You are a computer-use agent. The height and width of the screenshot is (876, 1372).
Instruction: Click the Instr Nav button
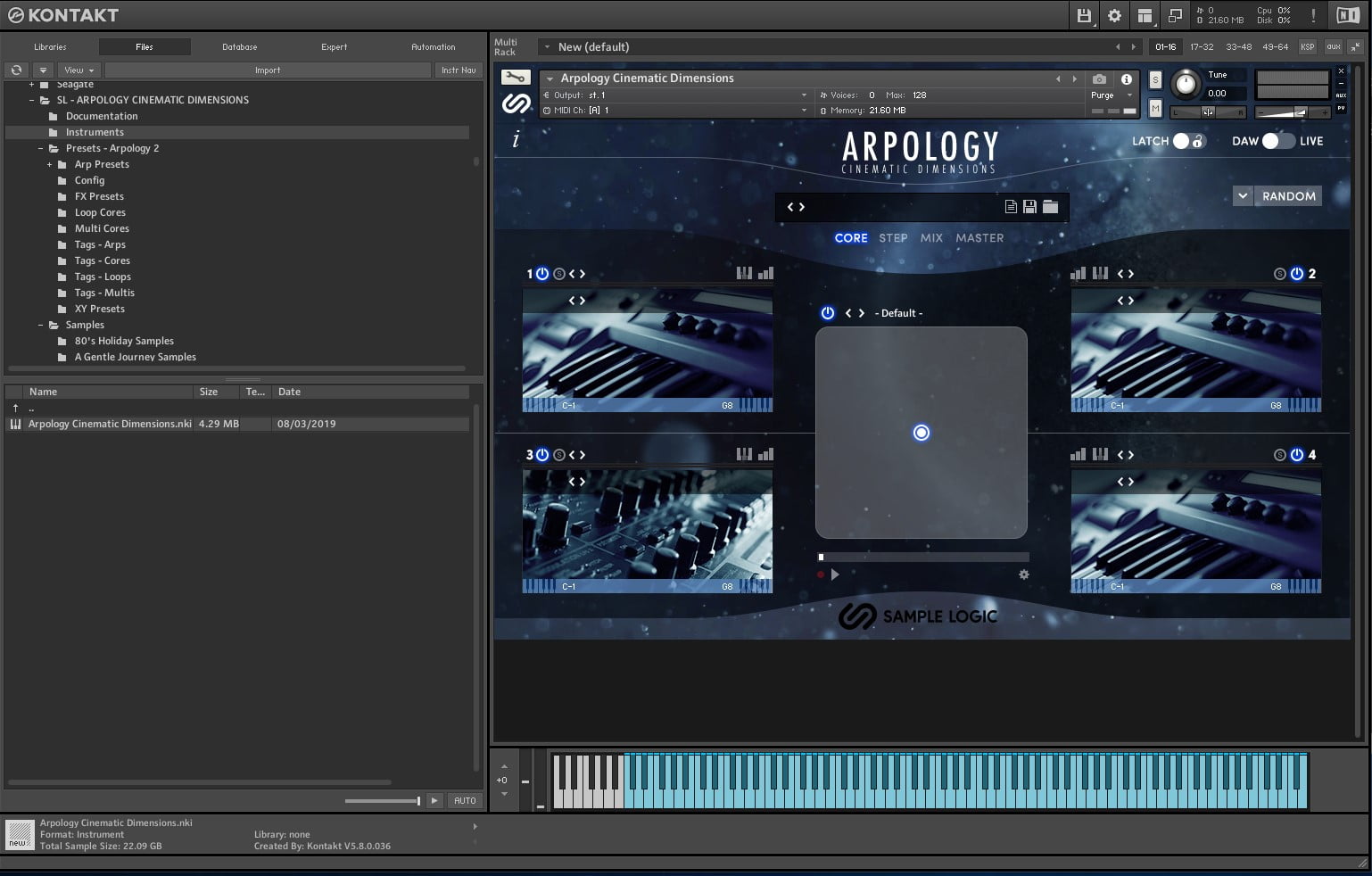coord(459,70)
